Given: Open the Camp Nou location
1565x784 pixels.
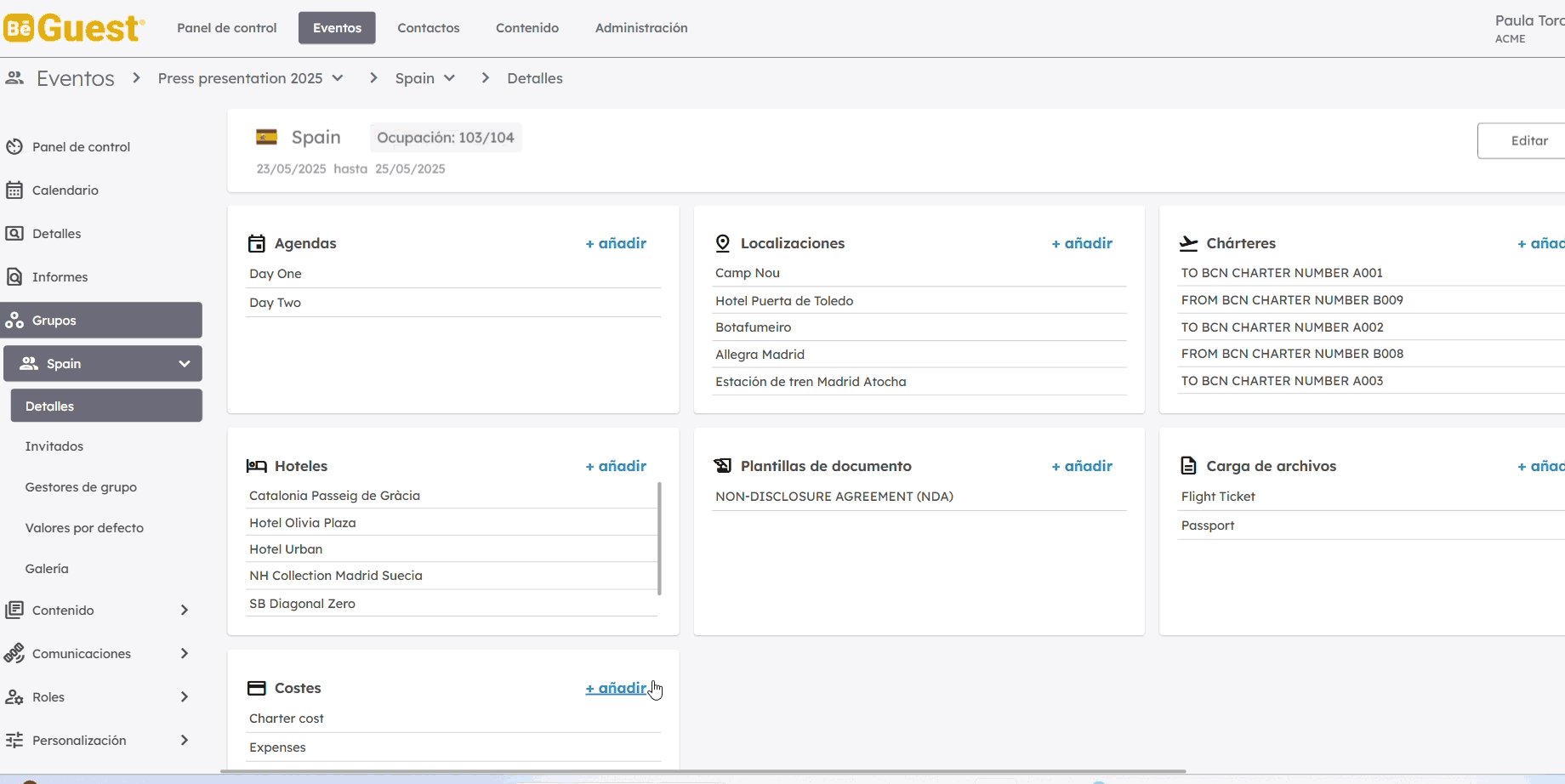Looking at the screenshot, I should pos(920,273).
